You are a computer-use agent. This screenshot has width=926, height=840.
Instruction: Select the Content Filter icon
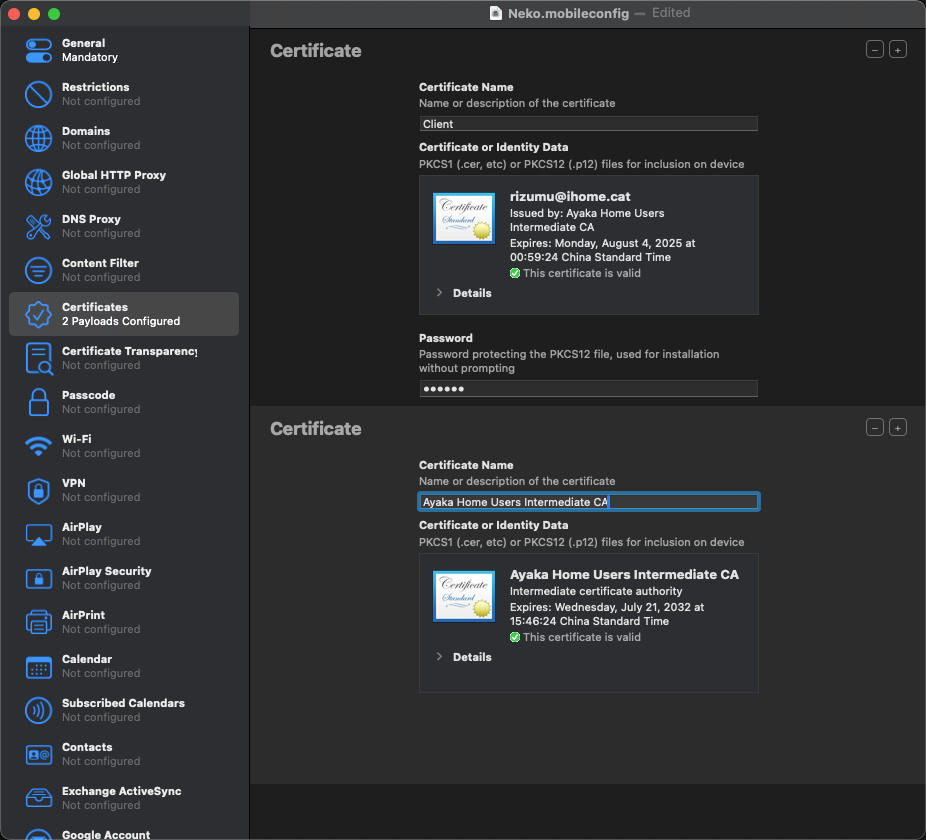click(38, 271)
